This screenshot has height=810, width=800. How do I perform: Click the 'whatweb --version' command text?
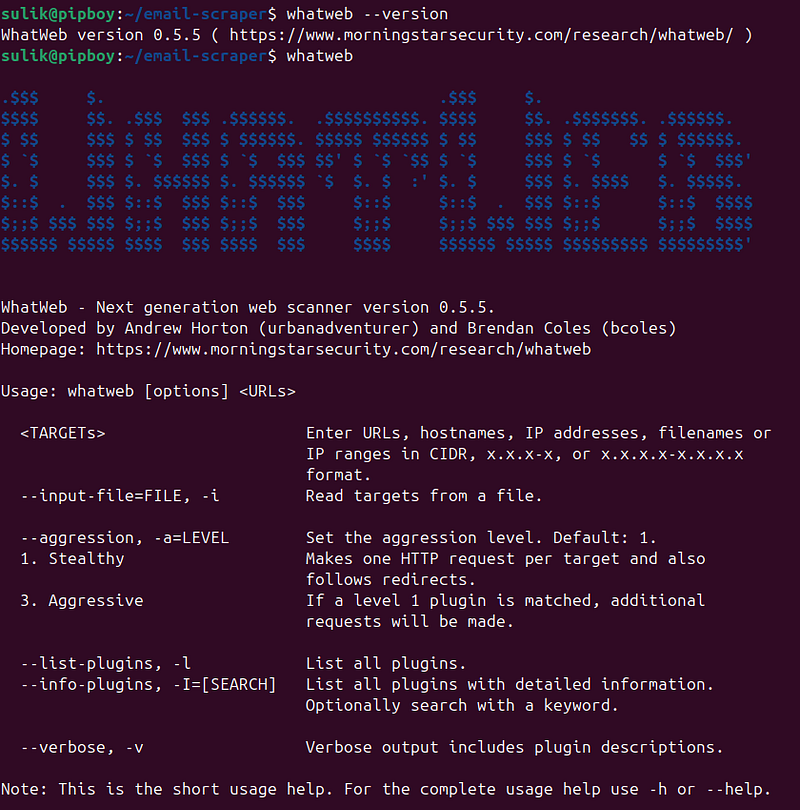367,14
